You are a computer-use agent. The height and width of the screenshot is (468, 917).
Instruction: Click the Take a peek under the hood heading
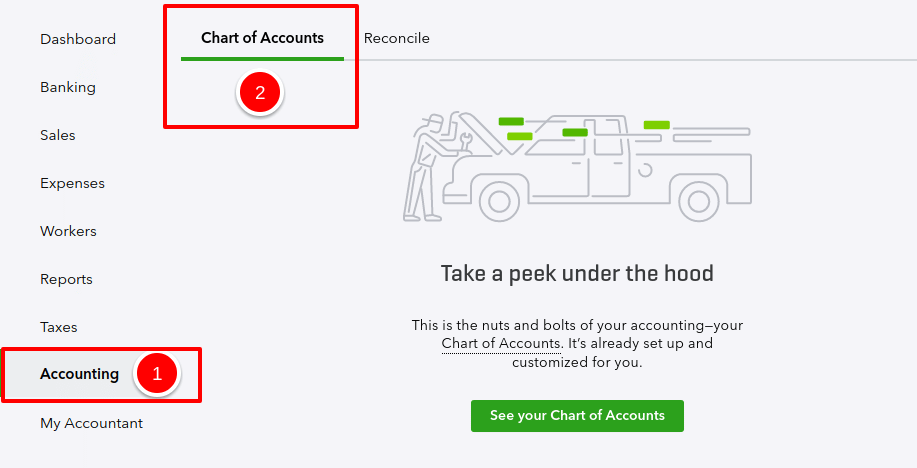point(577,273)
